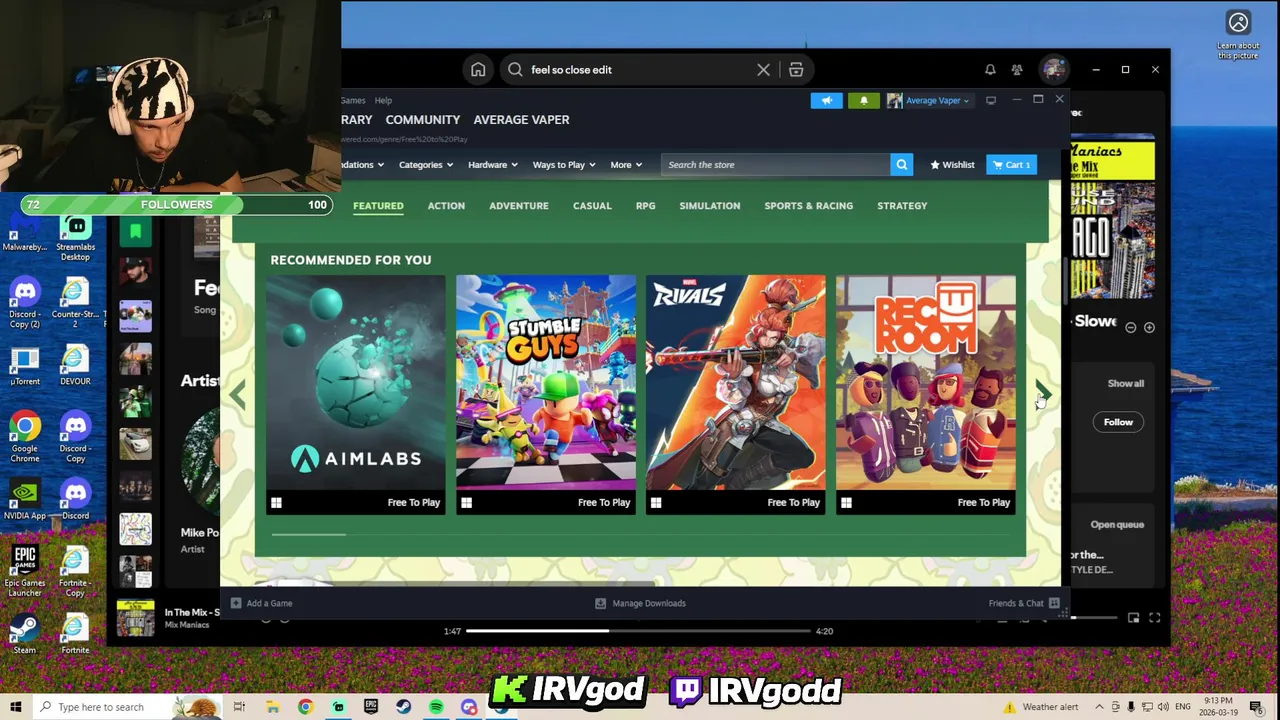Open the Epic Games Launcher desktop icon

pyautogui.click(x=25, y=571)
